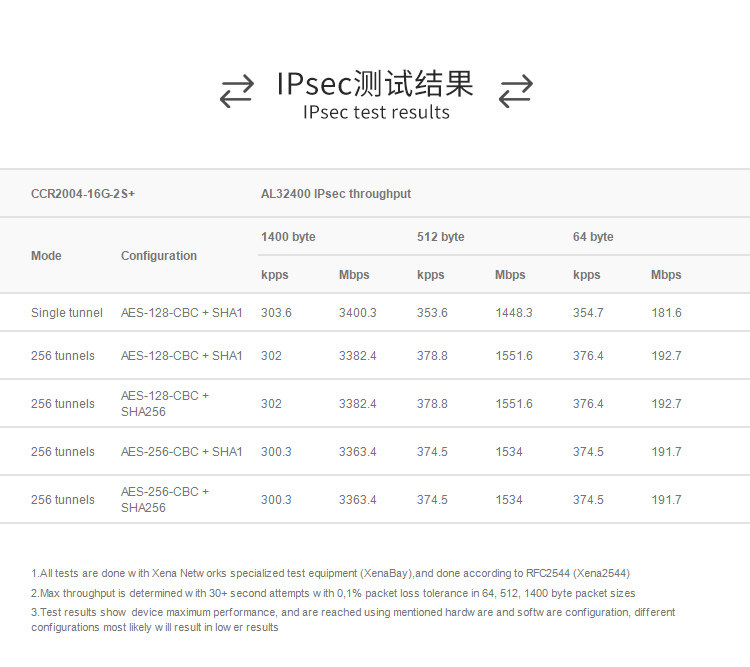
Task: Click the kpps header under 64 byte
Action: pyautogui.click(x=586, y=275)
